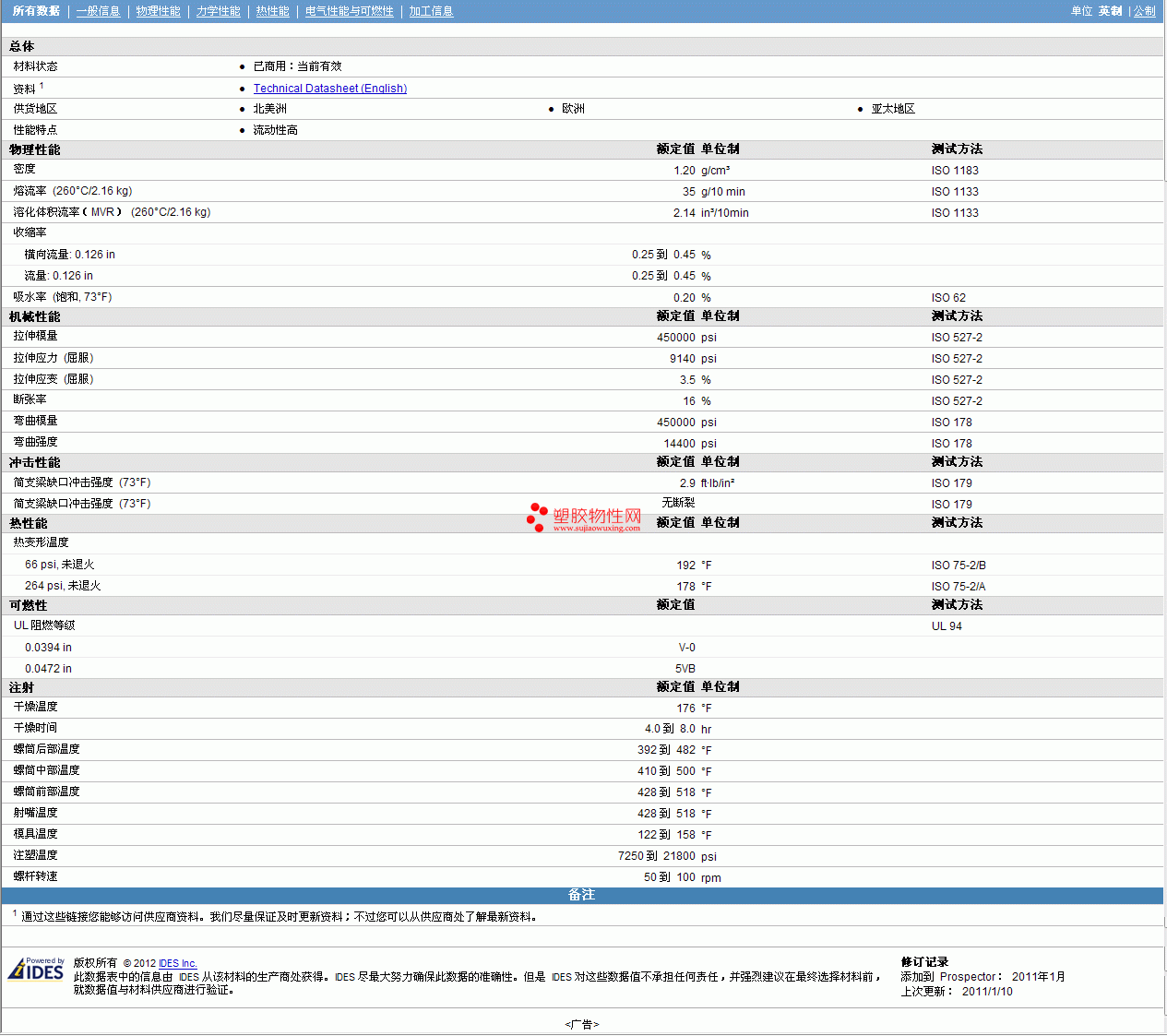Switch units to 公制 (metric)
The image size is (1167, 1036).
1144,11
